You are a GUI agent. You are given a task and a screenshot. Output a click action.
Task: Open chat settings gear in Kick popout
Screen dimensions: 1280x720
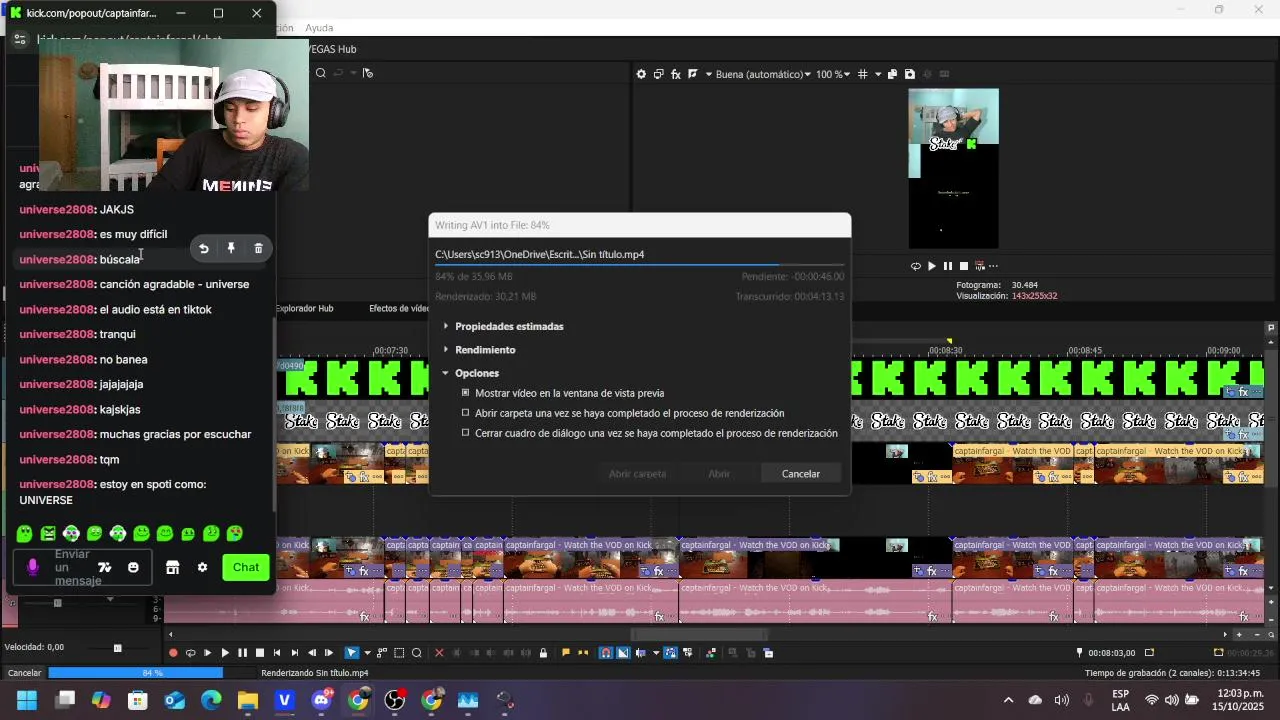click(x=202, y=567)
